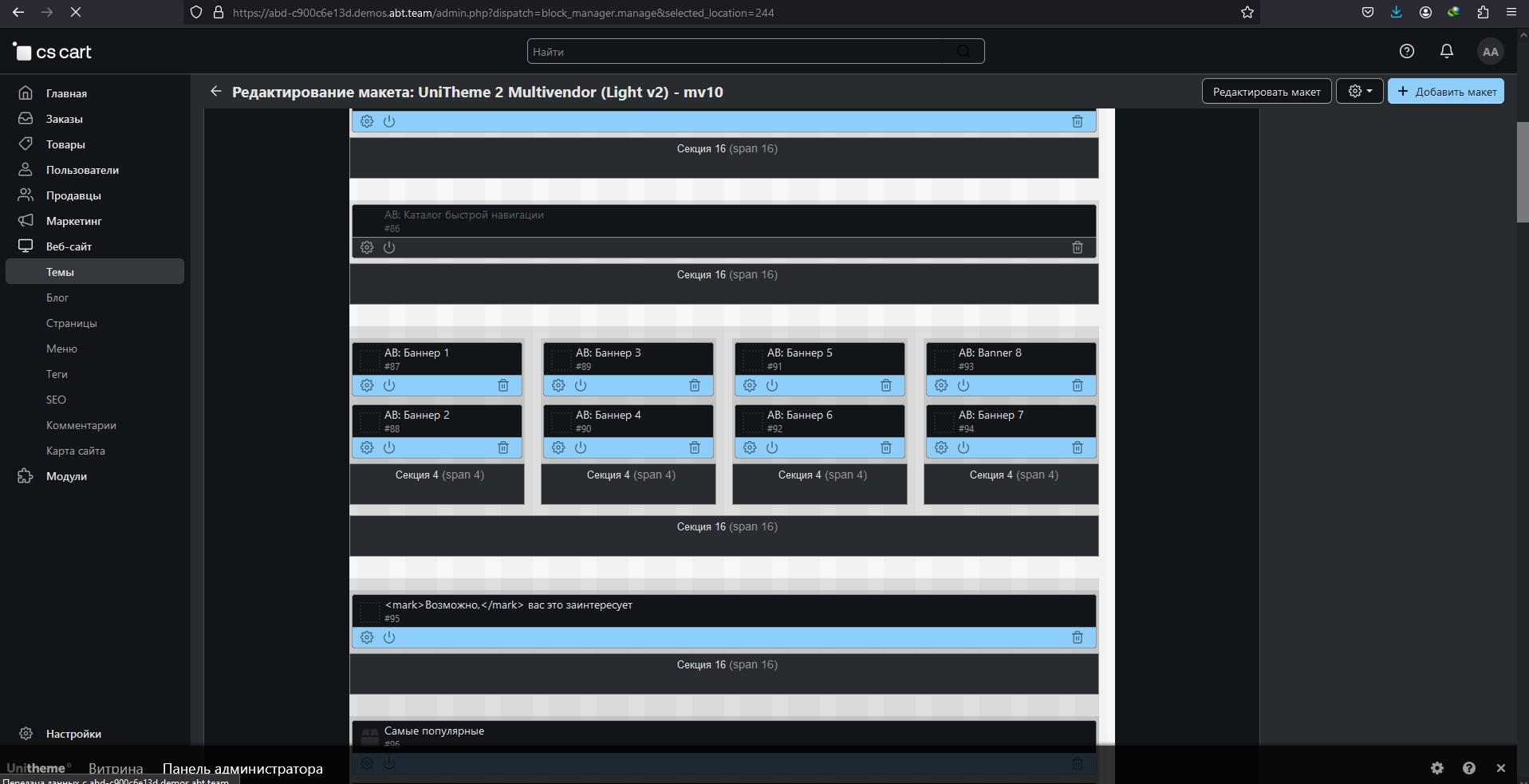Toggle power status of AB: Banner 8
1529x784 pixels.
pos(964,385)
